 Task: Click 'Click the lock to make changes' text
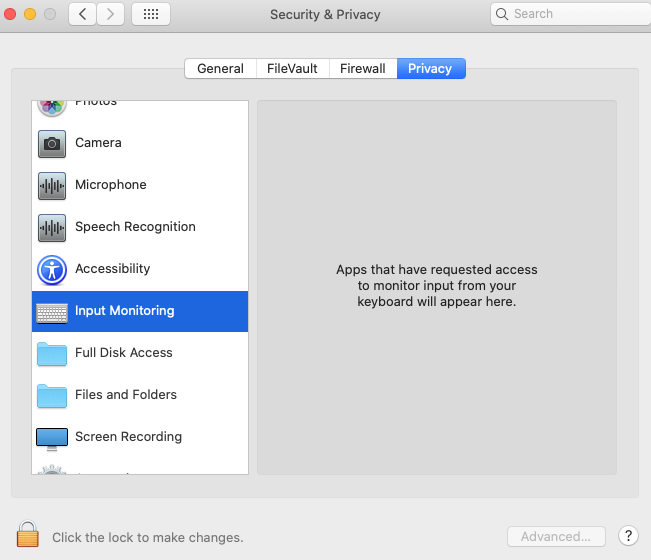[148, 538]
